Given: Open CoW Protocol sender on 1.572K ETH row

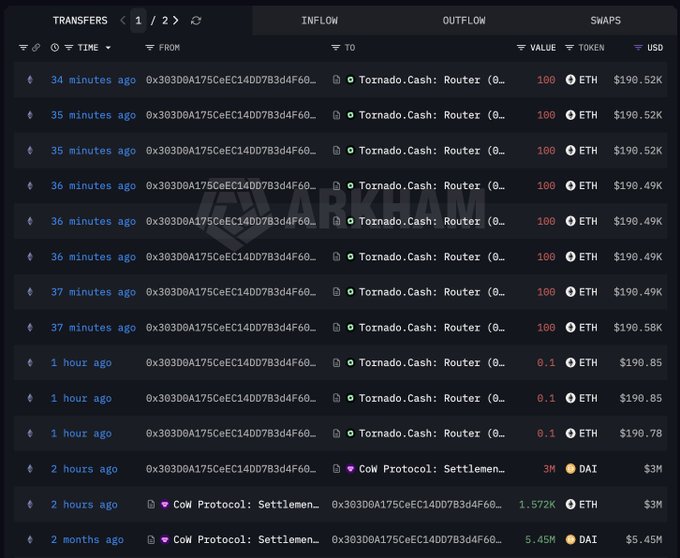Looking at the screenshot, I should [246, 504].
